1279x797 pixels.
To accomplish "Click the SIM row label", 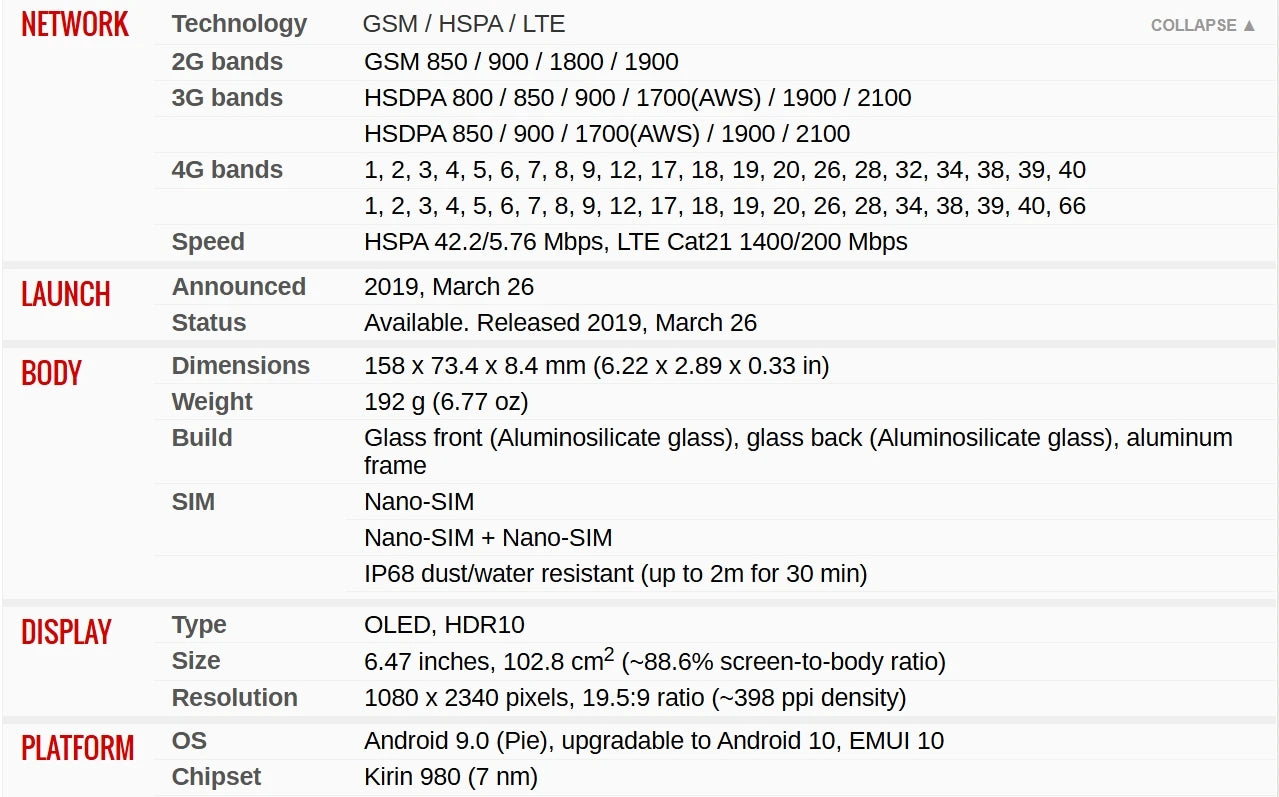I will pyautogui.click(x=194, y=502).
